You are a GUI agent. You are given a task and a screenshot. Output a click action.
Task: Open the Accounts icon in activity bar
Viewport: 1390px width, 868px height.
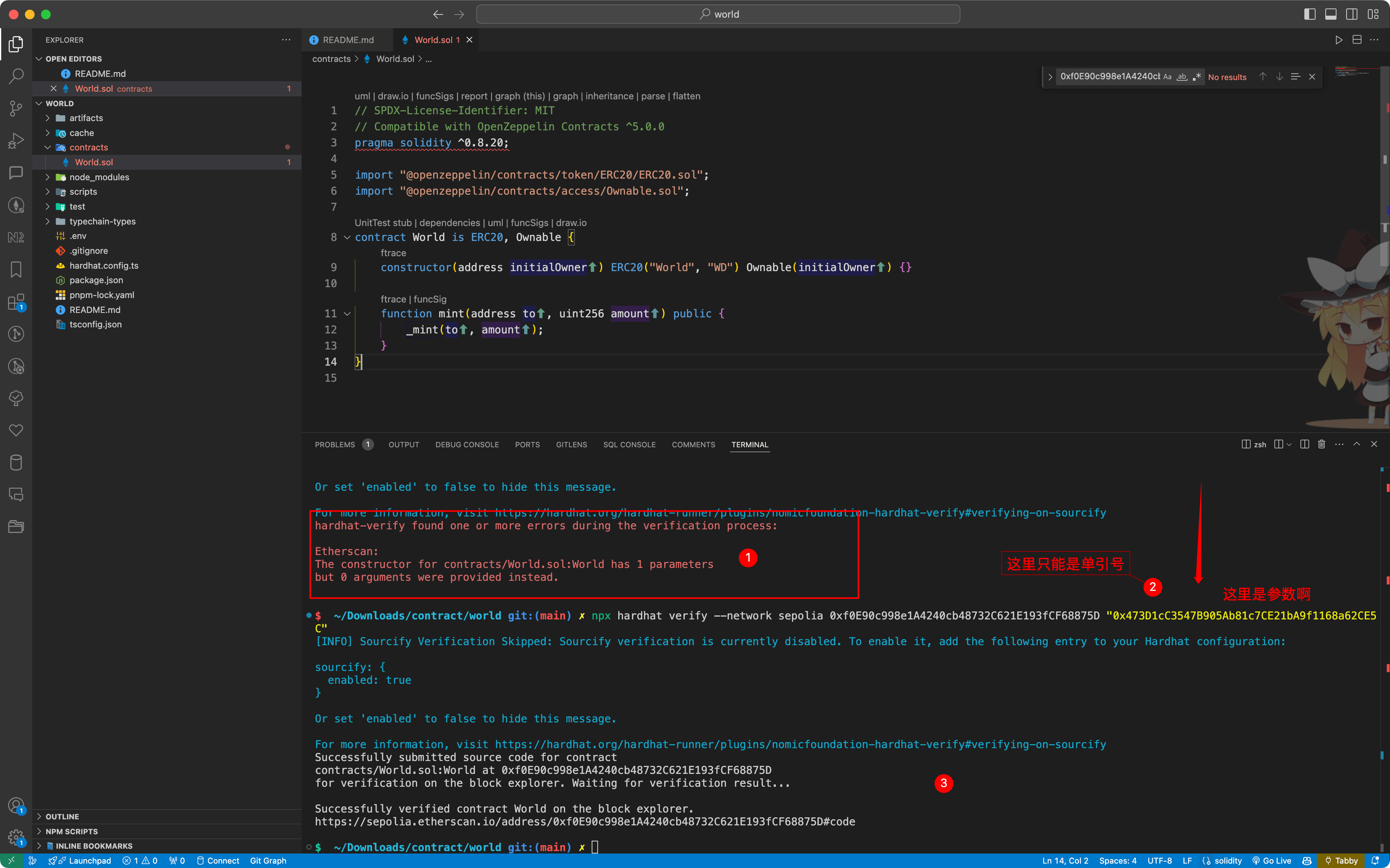click(16, 805)
